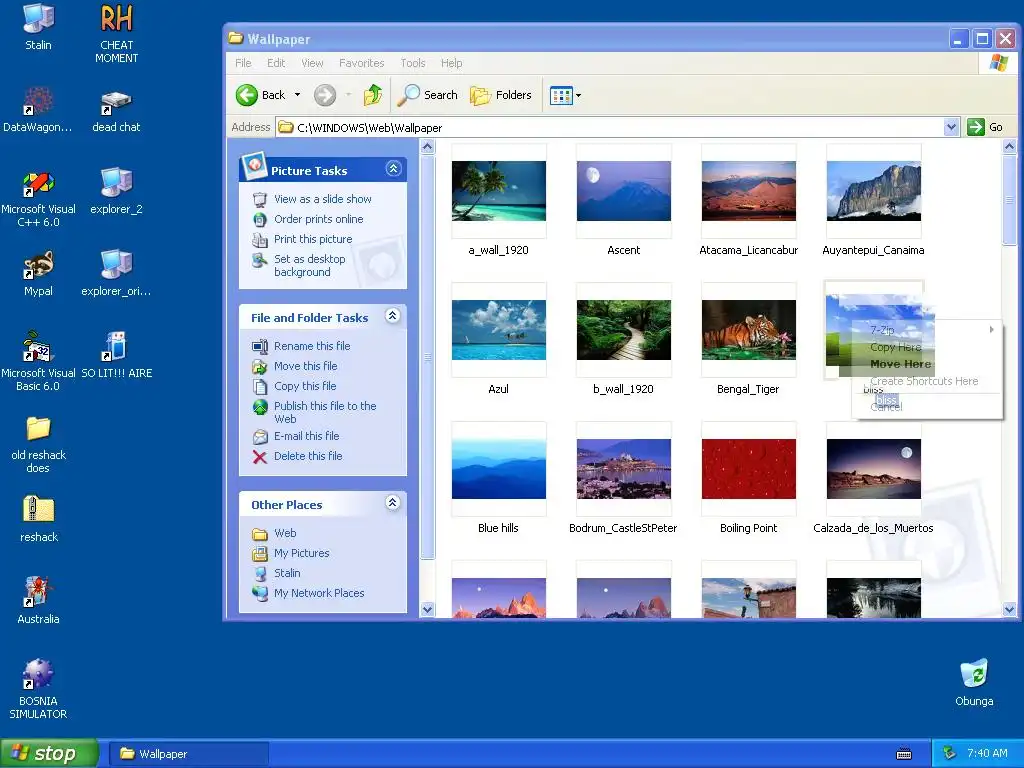The image size is (1024, 768).
Task: Open the 7-Zip submenu entry
Action: coord(927,330)
